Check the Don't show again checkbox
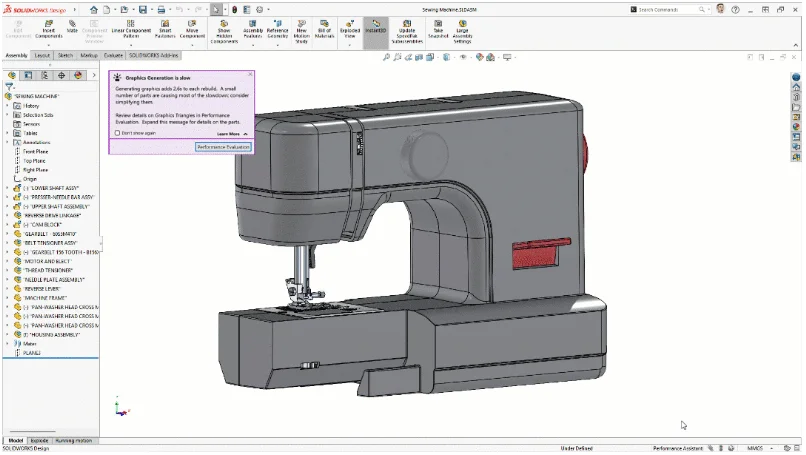806x455 pixels. pyautogui.click(x=117, y=133)
